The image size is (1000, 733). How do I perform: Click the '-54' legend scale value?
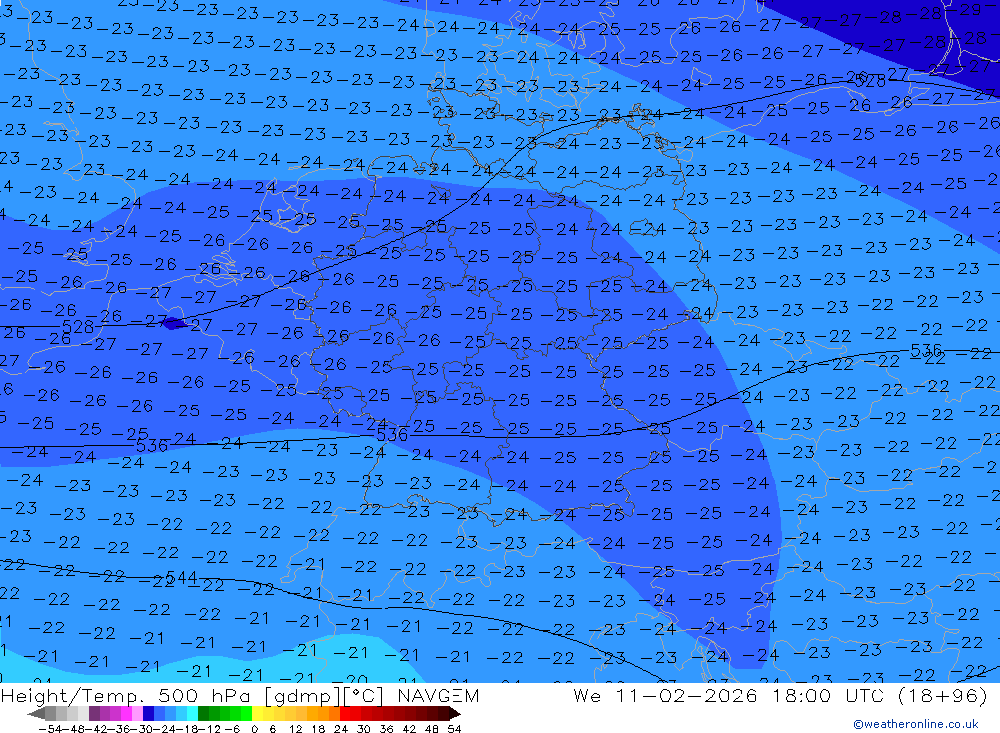[x=51, y=729]
